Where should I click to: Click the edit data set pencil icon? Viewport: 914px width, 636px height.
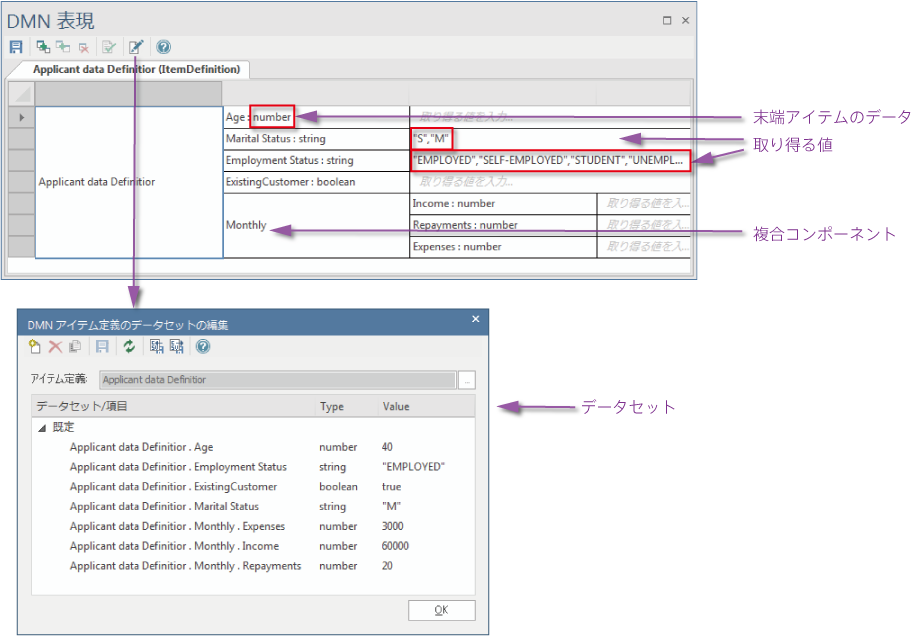[x=136, y=46]
